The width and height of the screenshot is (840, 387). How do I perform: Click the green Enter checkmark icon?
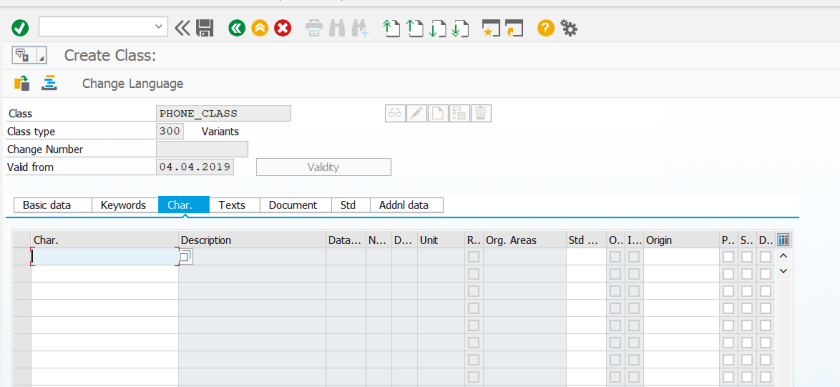(20, 27)
